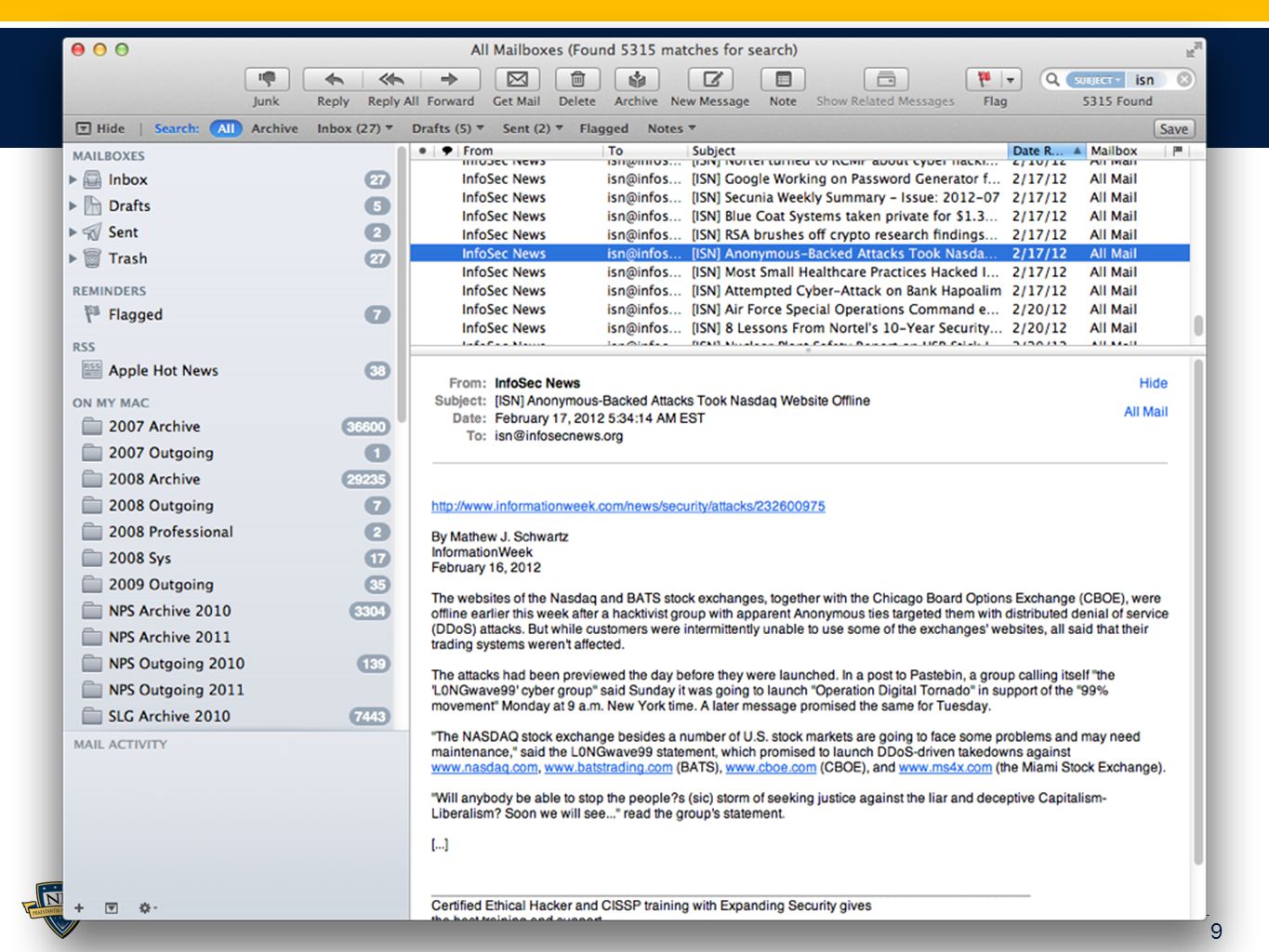Open the Inbox (27) favorites dropdown

(355, 128)
